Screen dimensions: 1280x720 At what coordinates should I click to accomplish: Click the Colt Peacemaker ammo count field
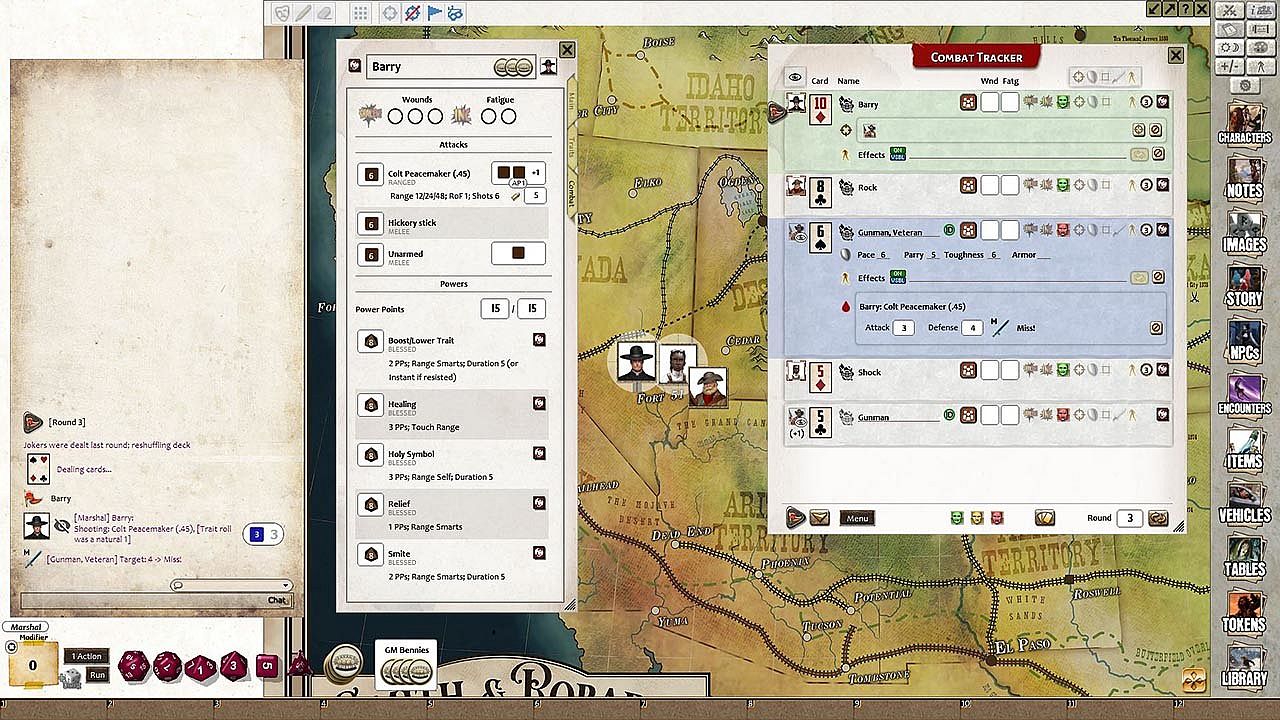coord(536,196)
